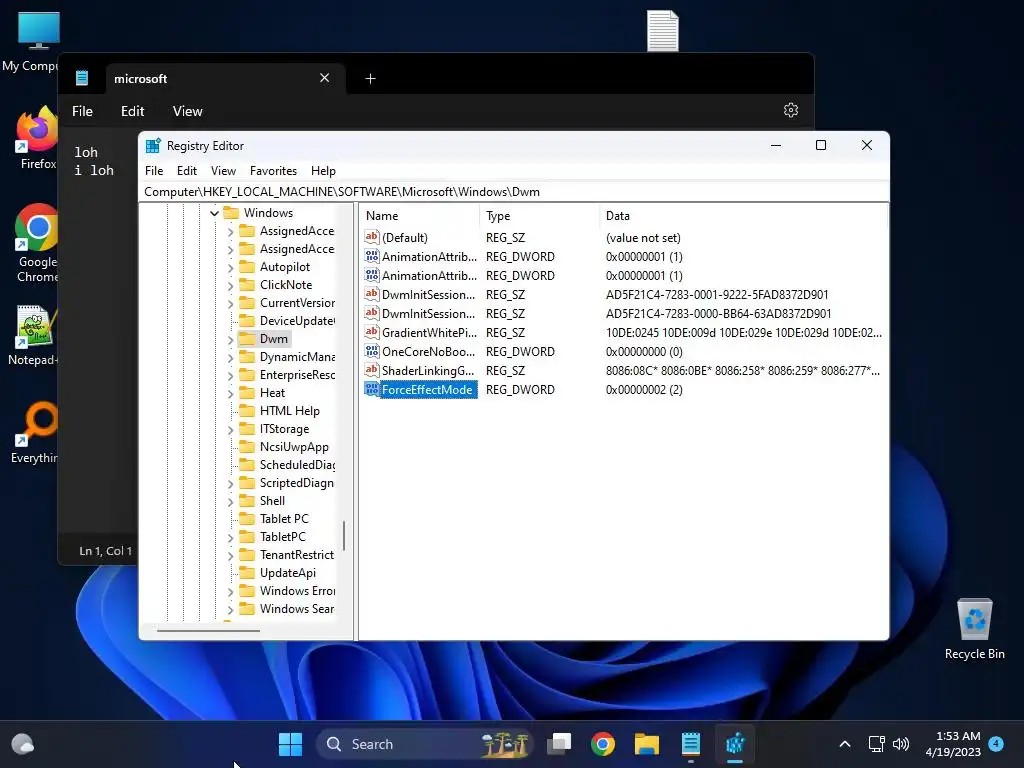Expand the Dwm key
The image size is (1024, 768).
pyautogui.click(x=231, y=340)
